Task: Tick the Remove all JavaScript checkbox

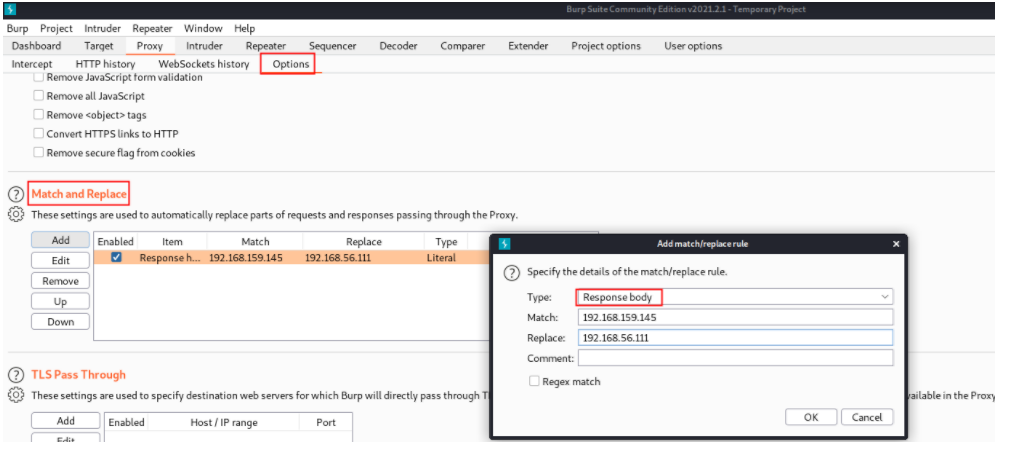Action: 39,96
